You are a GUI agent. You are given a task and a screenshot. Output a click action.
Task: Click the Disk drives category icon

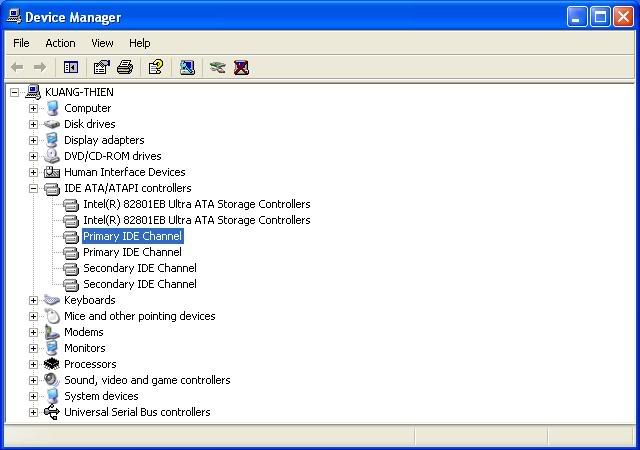(52, 124)
